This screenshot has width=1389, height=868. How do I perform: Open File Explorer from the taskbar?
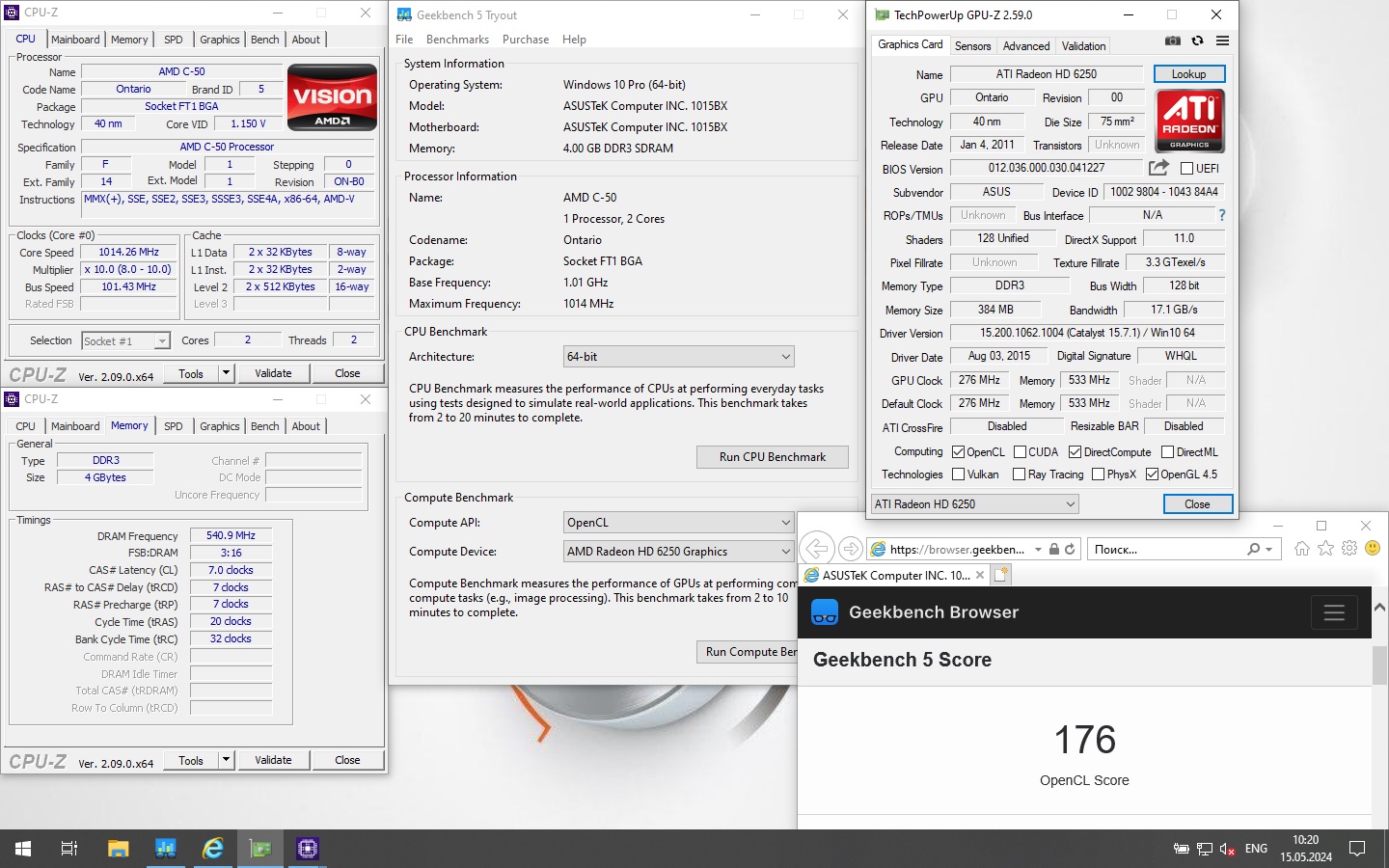click(118, 849)
